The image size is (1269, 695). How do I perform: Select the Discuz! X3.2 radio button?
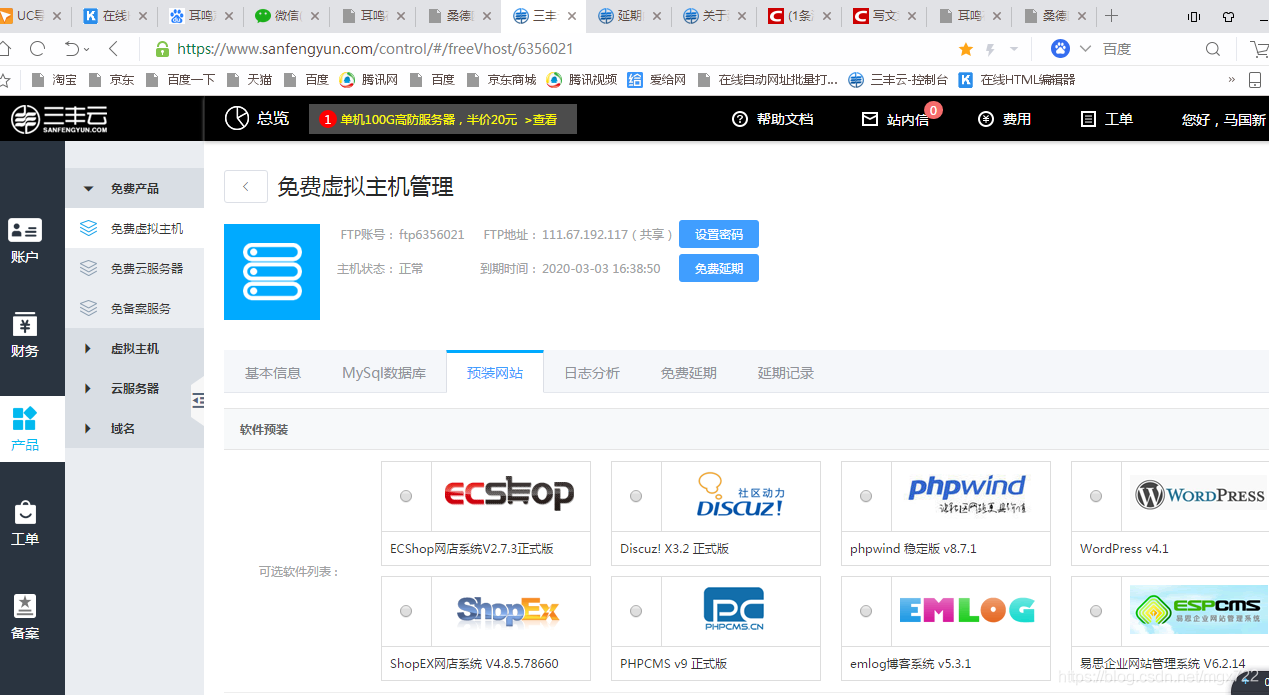tap(636, 496)
